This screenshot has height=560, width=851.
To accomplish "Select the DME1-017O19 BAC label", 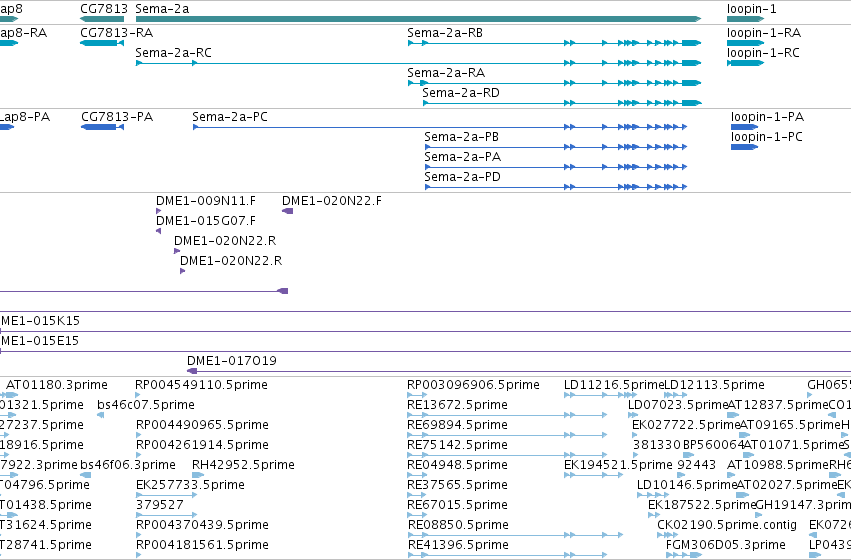I will pos(232,360).
